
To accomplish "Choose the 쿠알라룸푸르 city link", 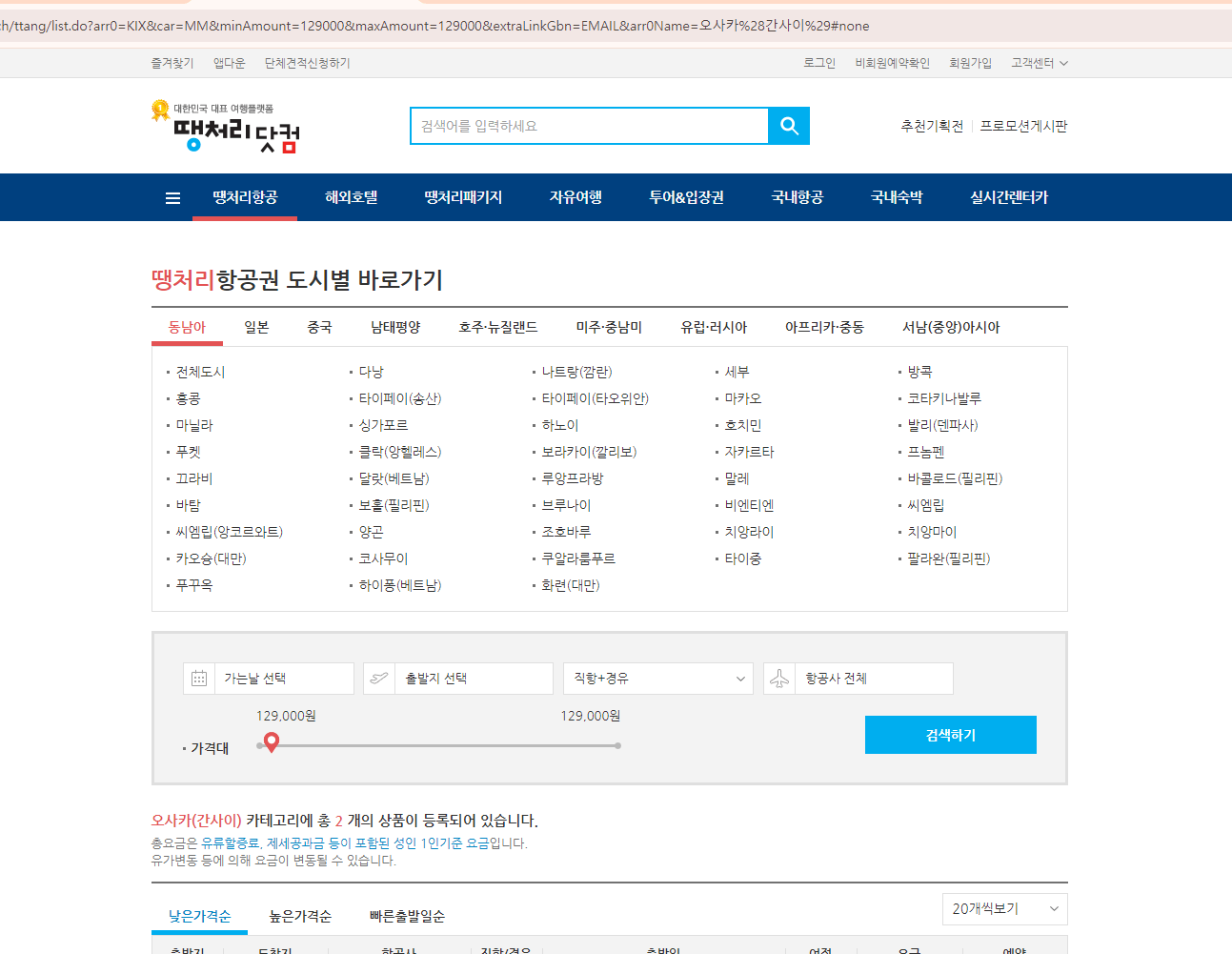I will point(578,558).
